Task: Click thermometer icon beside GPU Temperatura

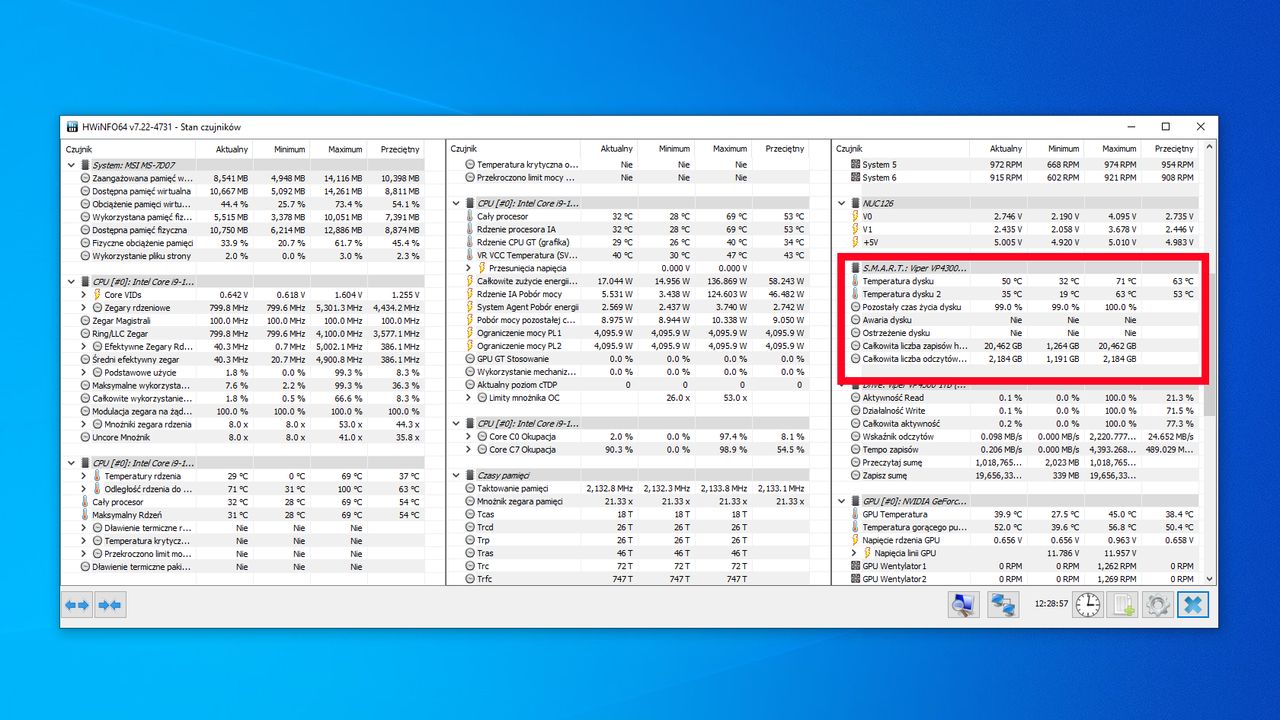Action: click(855, 514)
